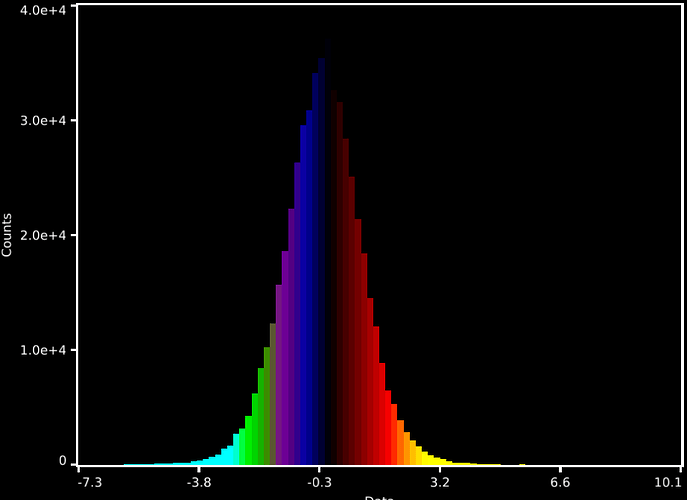Click the -0.3 x-axis tick label

pos(319,483)
